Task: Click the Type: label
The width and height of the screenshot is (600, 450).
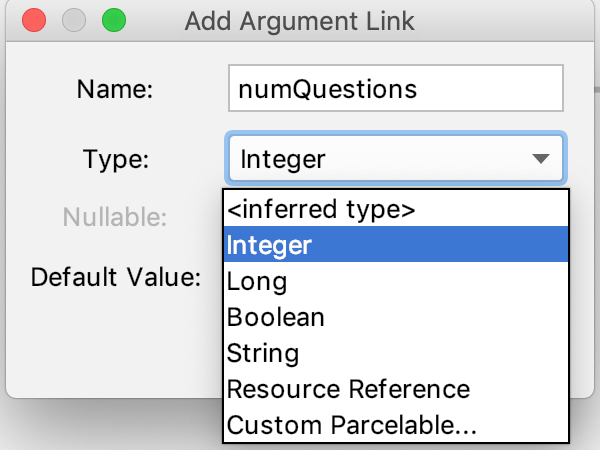Action: [116, 159]
